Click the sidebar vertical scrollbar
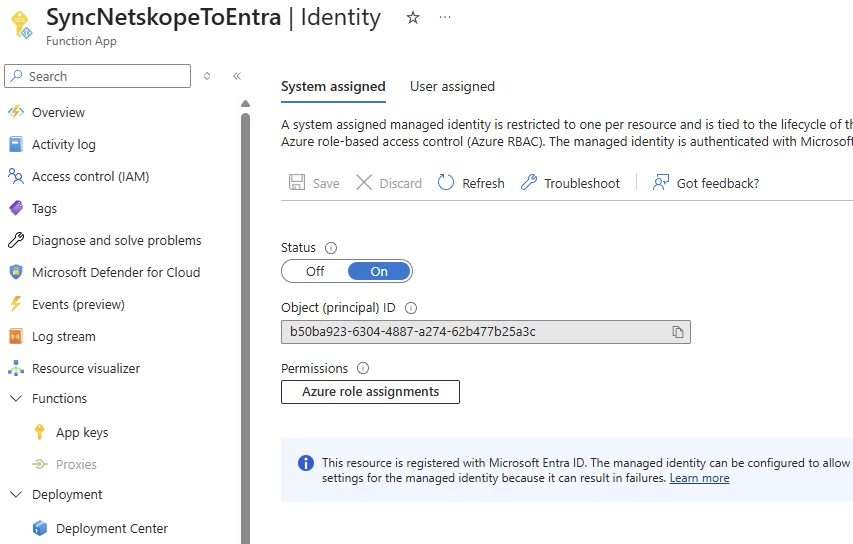853x544 pixels. tap(245, 300)
